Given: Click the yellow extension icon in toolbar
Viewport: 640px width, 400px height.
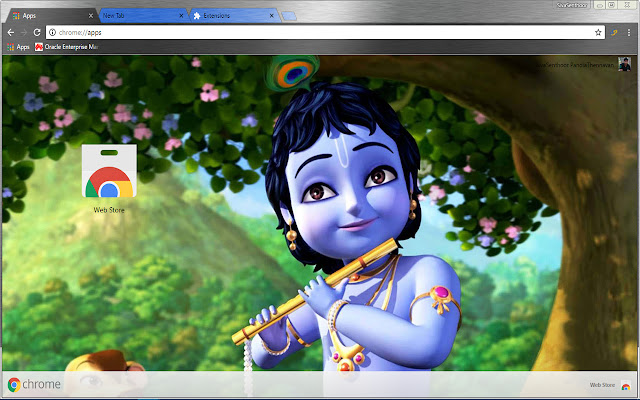Looking at the screenshot, I should (614, 32).
